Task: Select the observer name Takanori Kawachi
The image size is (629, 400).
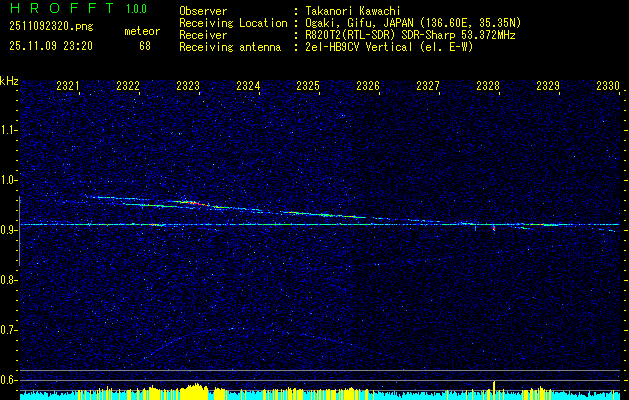Action: click(353, 11)
